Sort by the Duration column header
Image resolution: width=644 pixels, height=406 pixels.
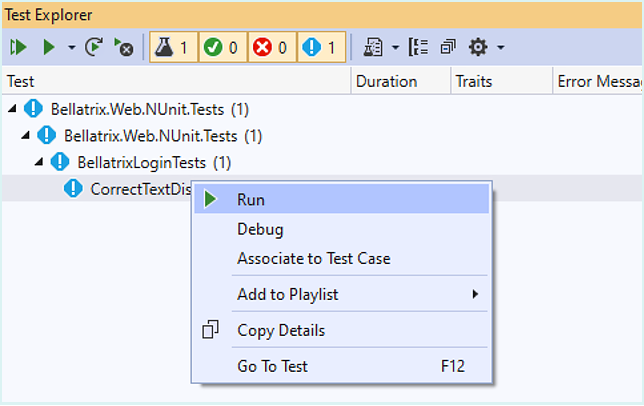(x=401, y=81)
